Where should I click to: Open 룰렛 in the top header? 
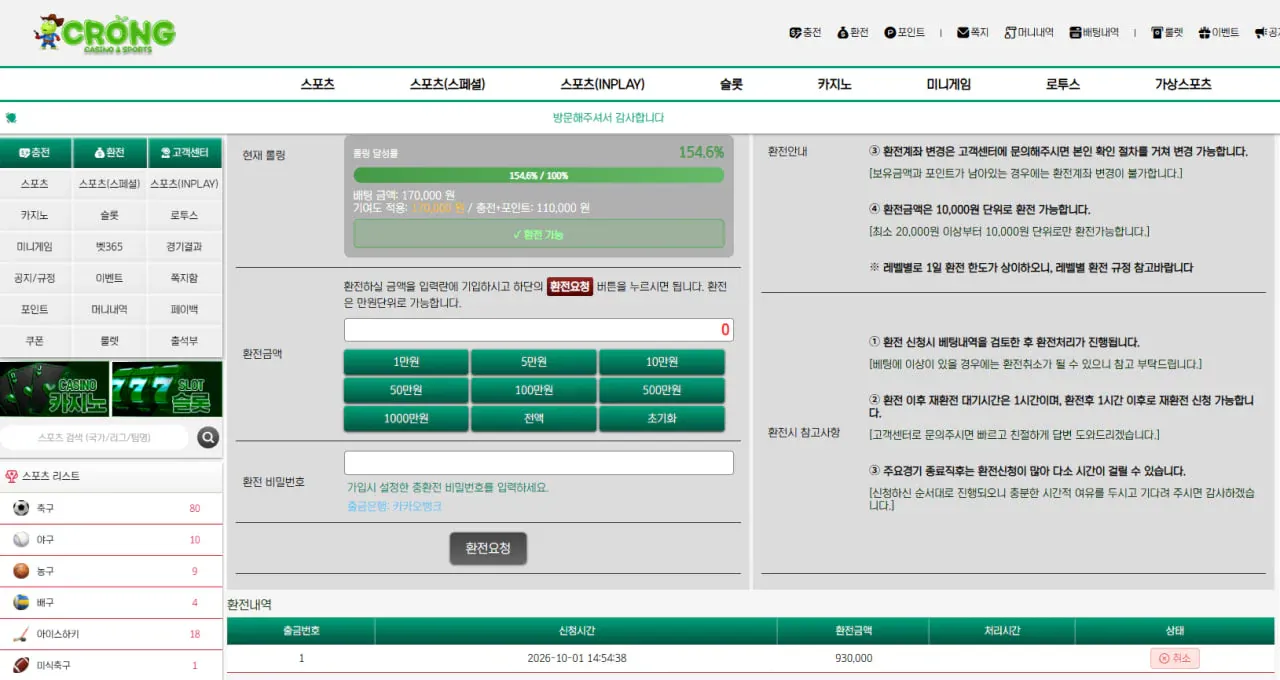click(x=1167, y=32)
